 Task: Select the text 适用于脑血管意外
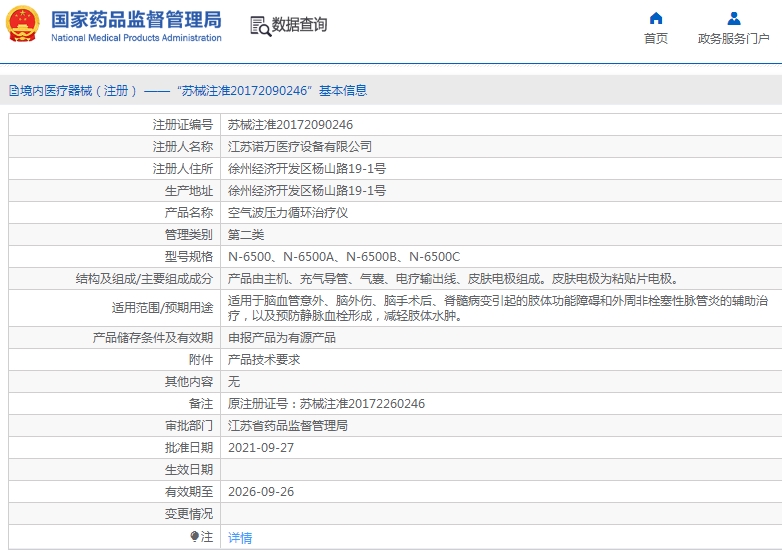(x=276, y=301)
